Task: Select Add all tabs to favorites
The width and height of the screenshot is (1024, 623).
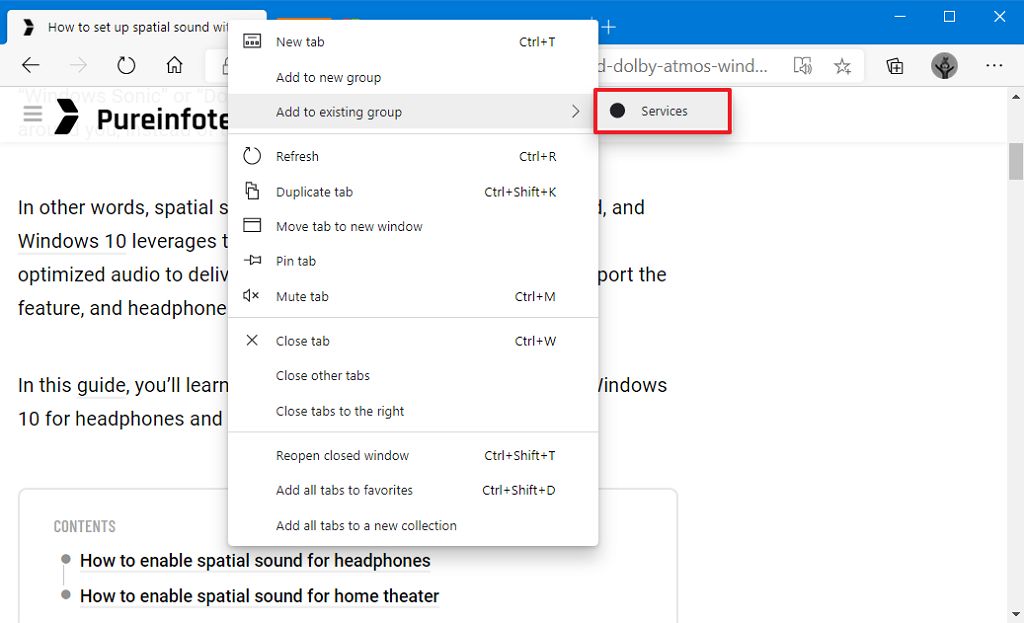Action: point(413,490)
